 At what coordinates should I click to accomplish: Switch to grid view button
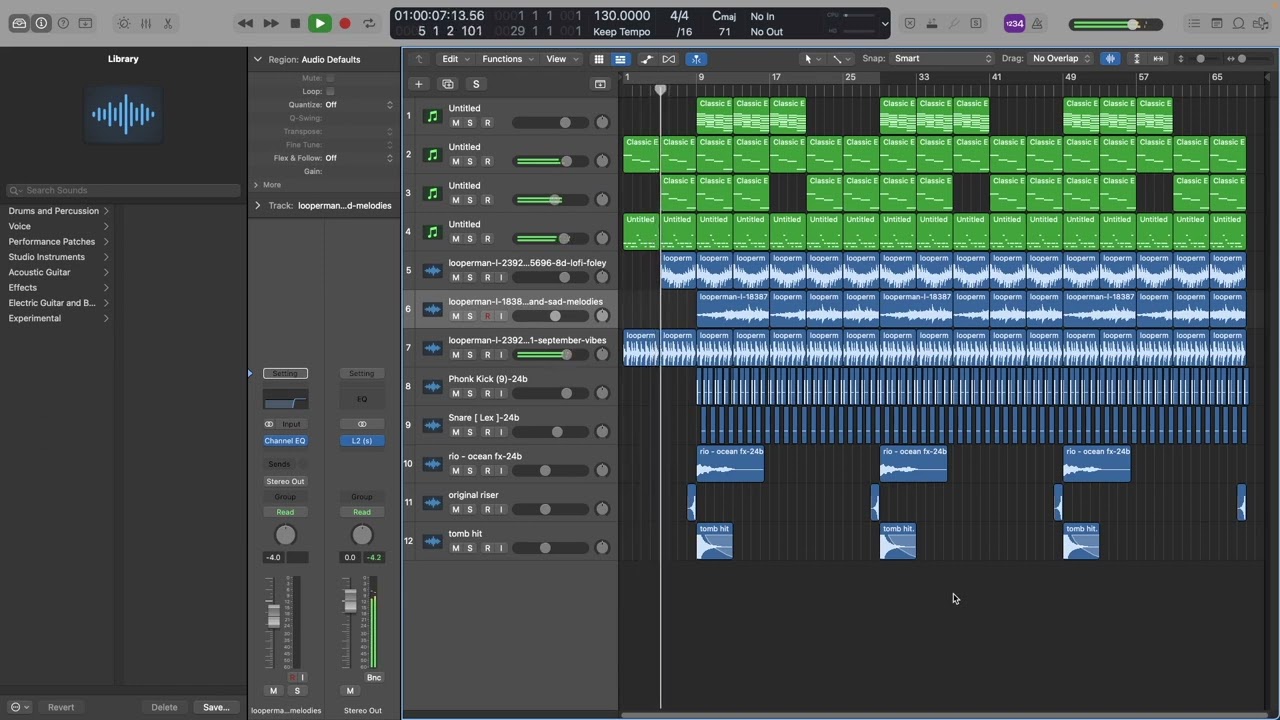(599, 59)
